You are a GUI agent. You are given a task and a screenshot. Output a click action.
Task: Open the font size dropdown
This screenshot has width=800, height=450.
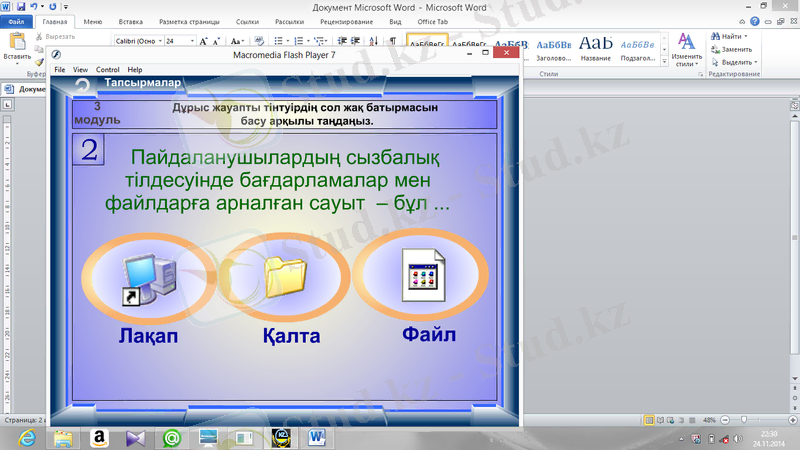pyautogui.click(x=190, y=42)
